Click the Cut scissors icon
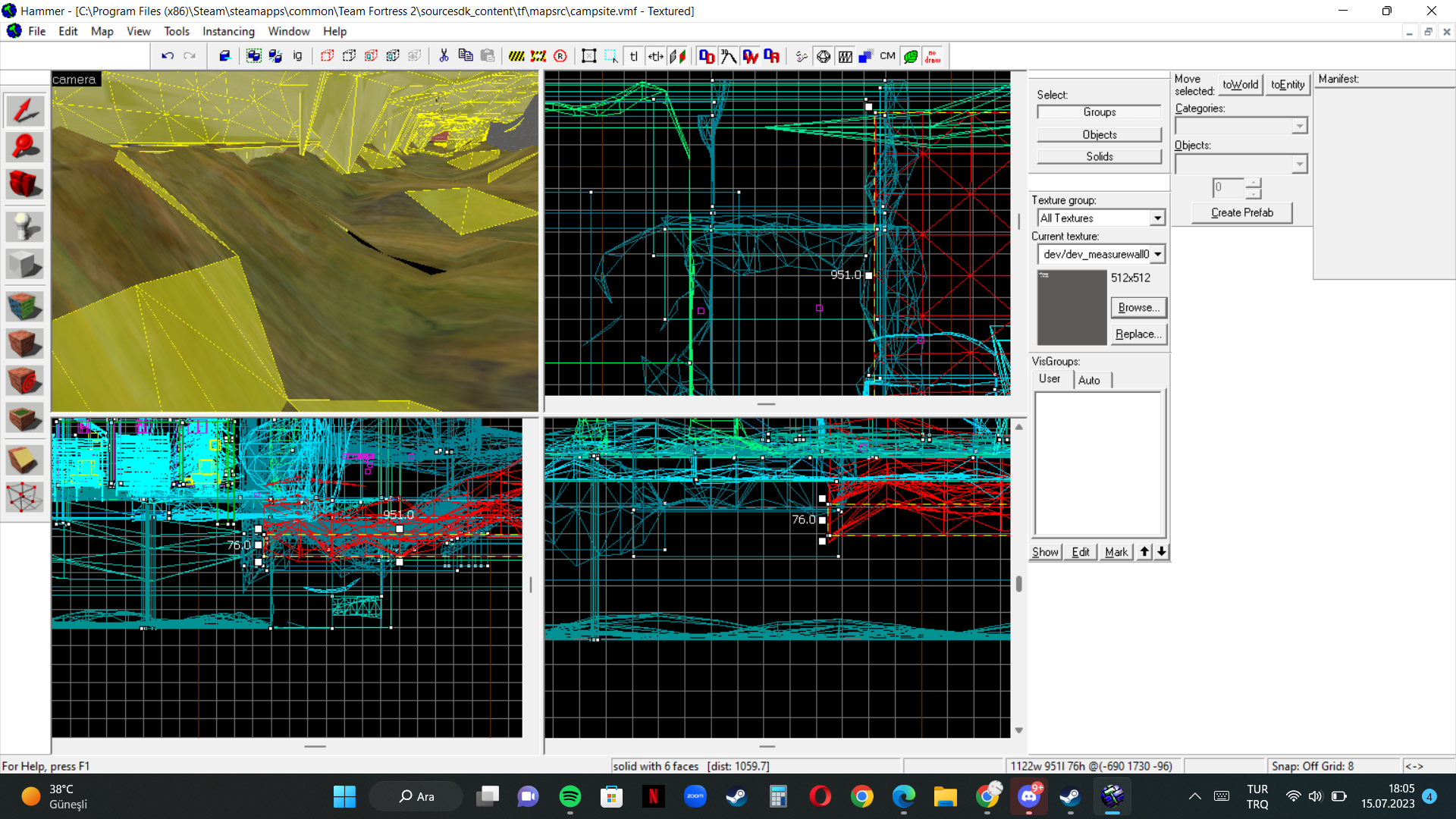Viewport: 1456px width, 819px height. point(444,56)
